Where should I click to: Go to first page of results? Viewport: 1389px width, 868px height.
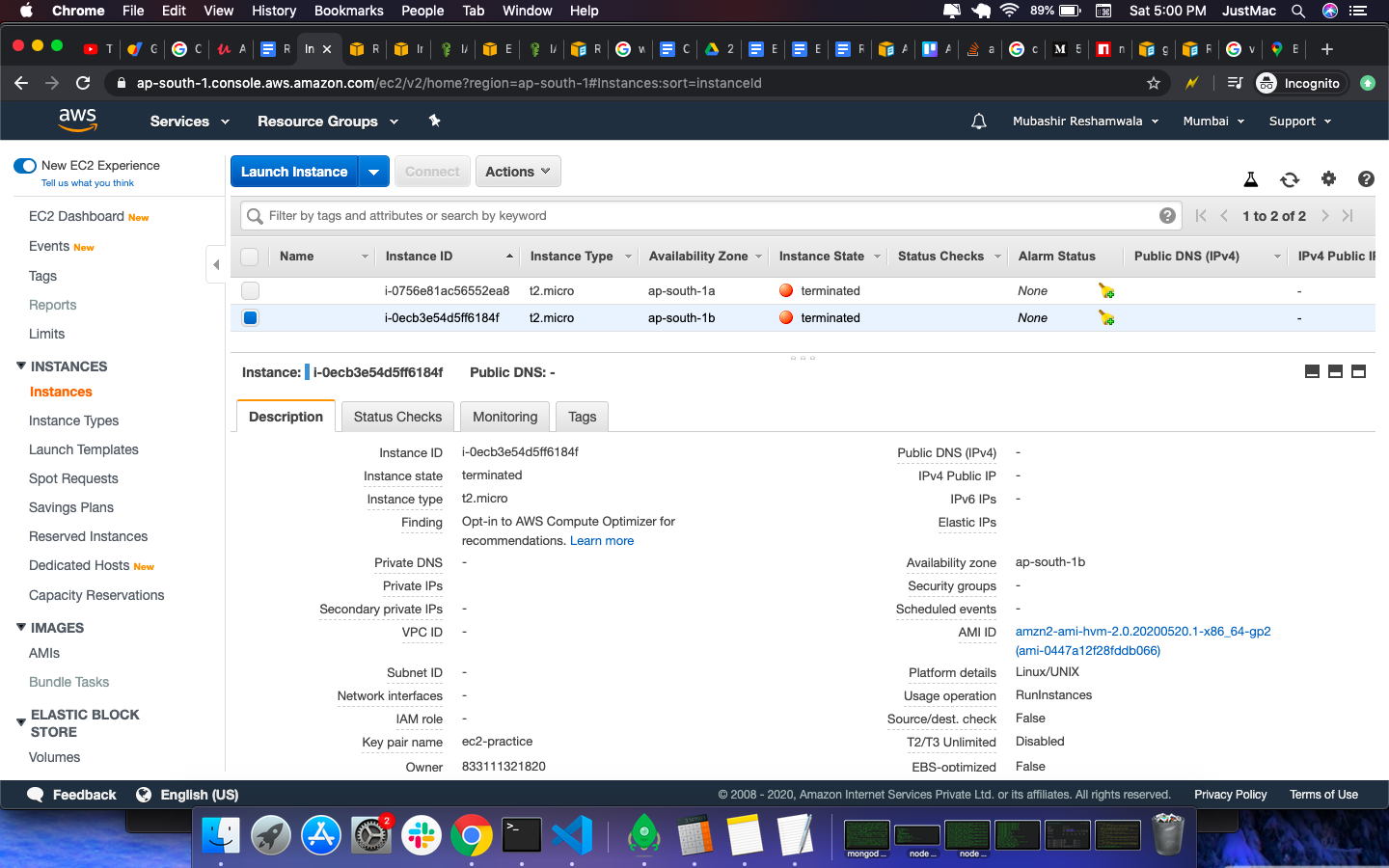[1201, 216]
